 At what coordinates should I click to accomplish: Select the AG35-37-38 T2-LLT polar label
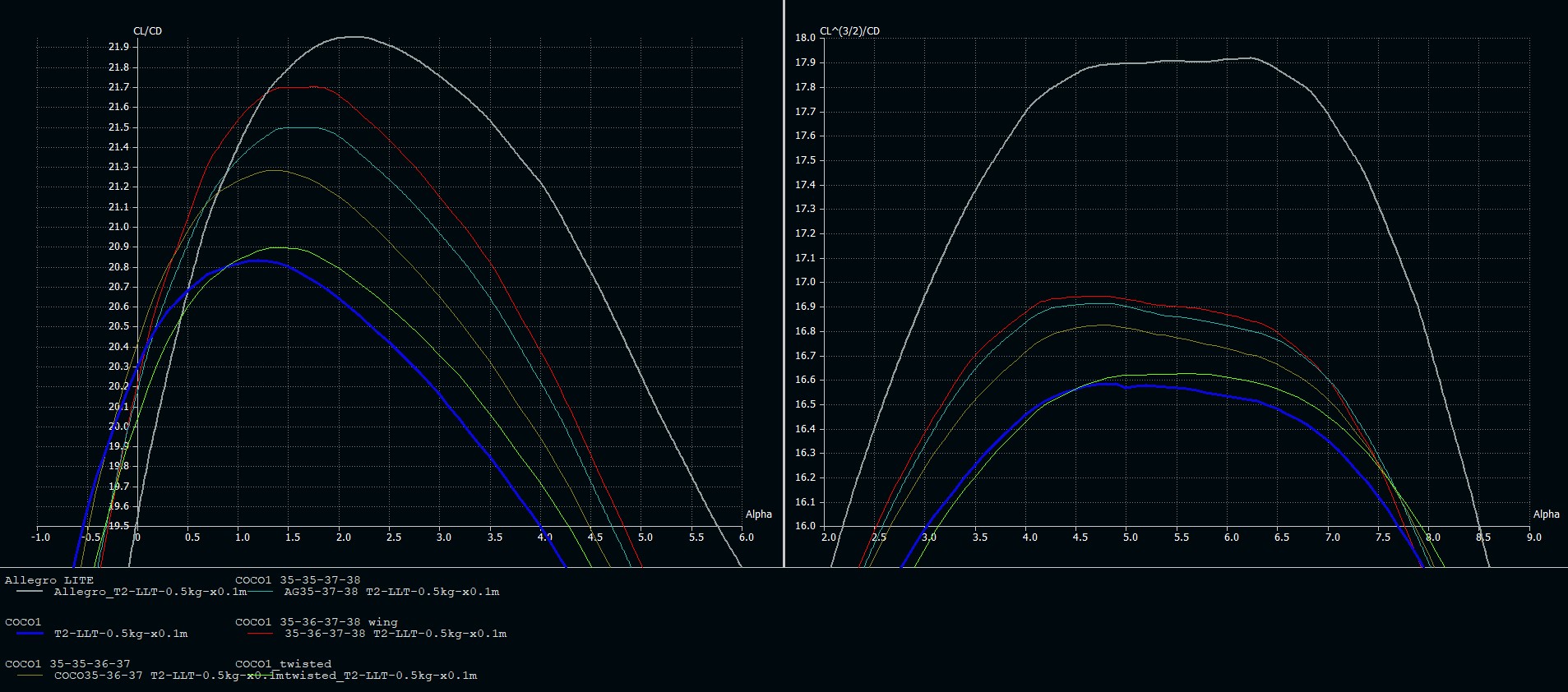point(391,592)
